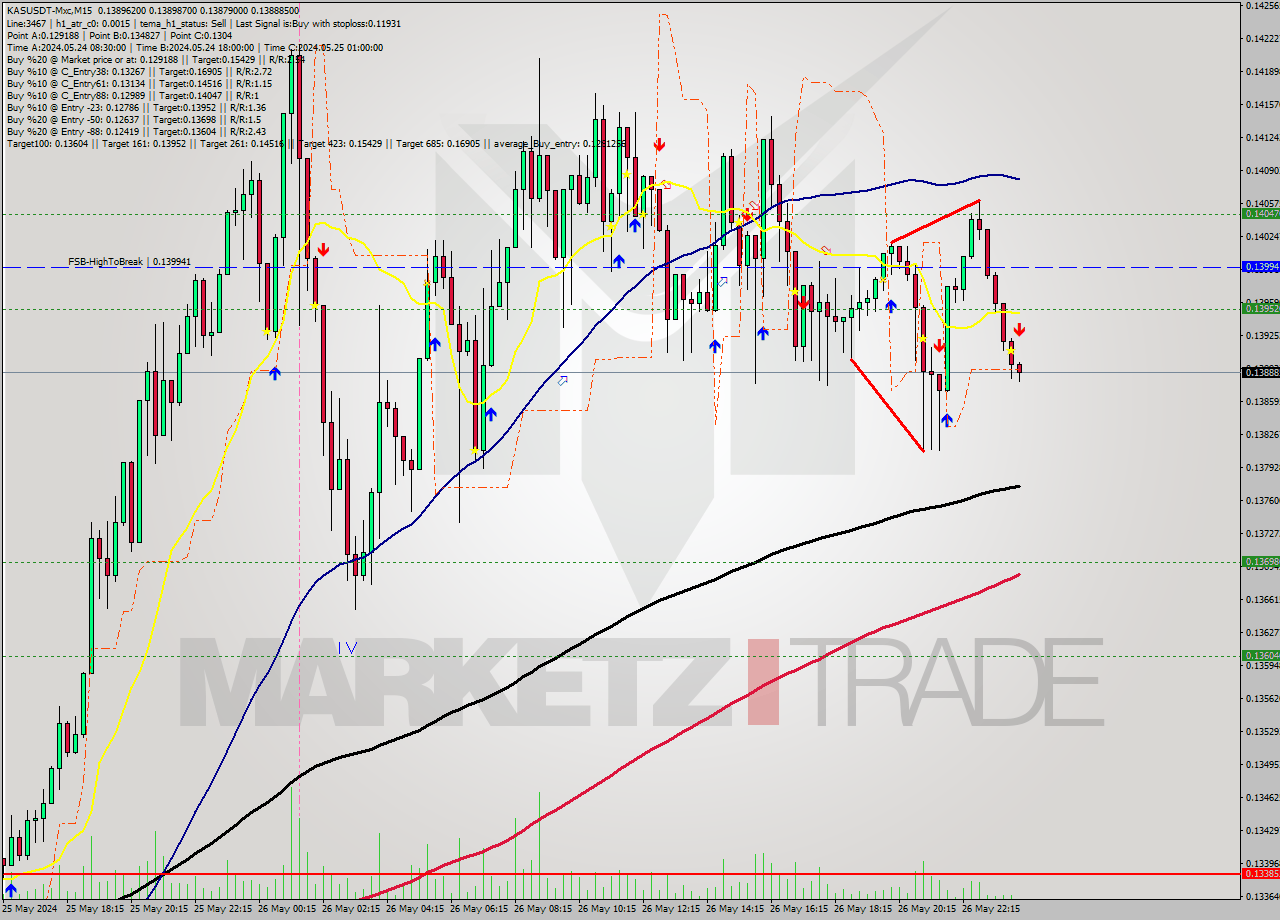This screenshot has width=1280, height=920.
Task: Click the 0.13792 price axis label
Action: [x=1262, y=468]
